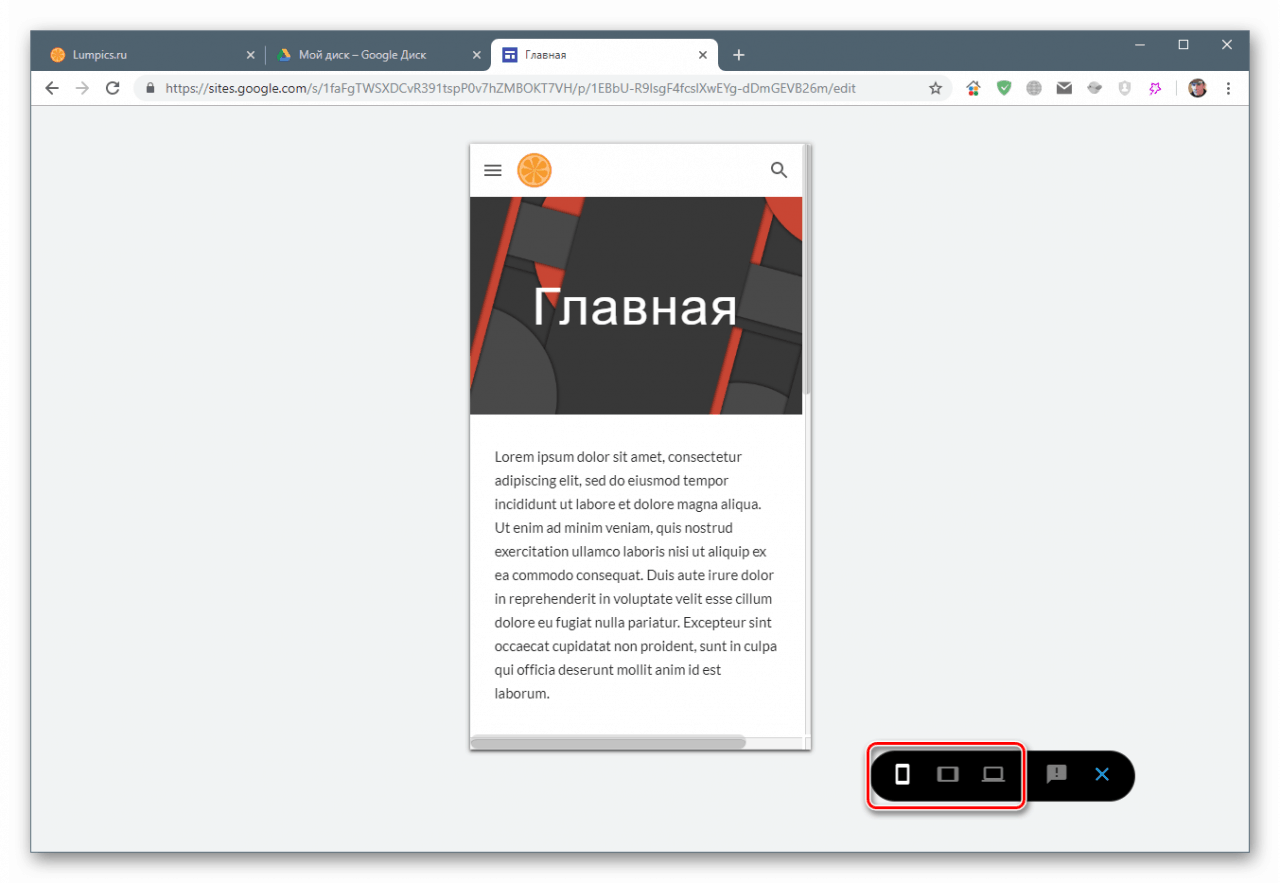Bookmark this page with the star
This screenshot has width=1280, height=883.
[936, 88]
